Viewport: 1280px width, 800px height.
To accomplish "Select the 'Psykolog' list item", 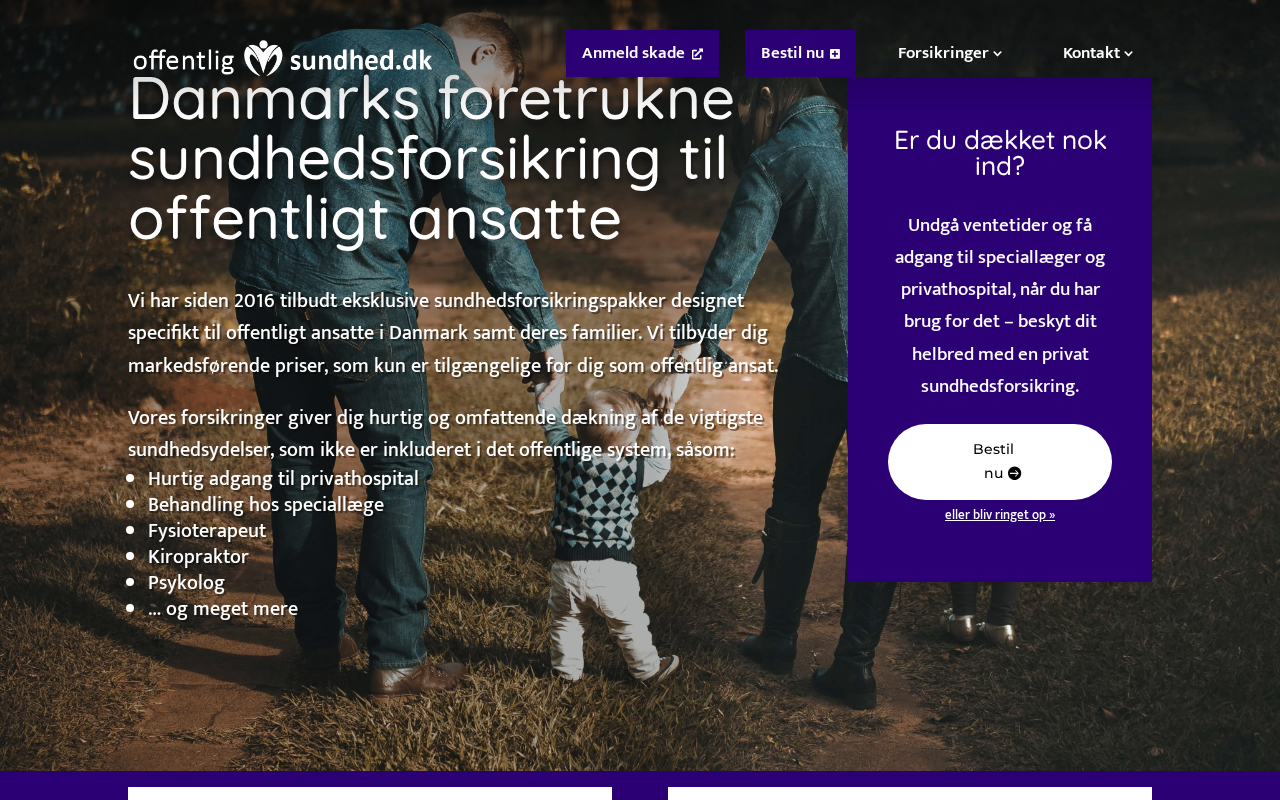I will coord(186,583).
